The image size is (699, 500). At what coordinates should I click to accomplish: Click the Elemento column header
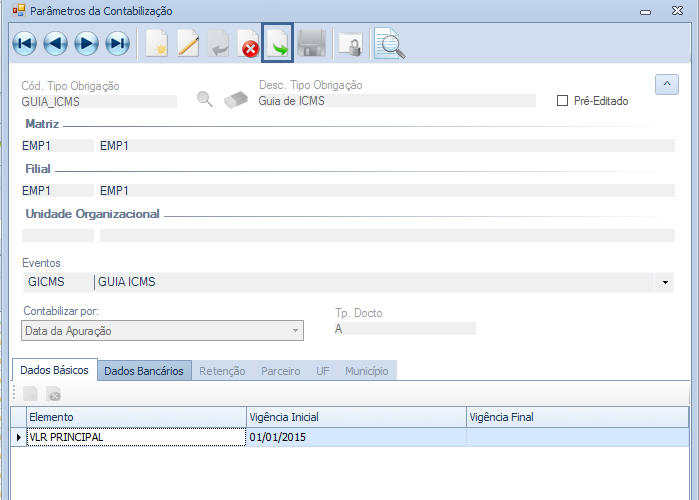136,417
